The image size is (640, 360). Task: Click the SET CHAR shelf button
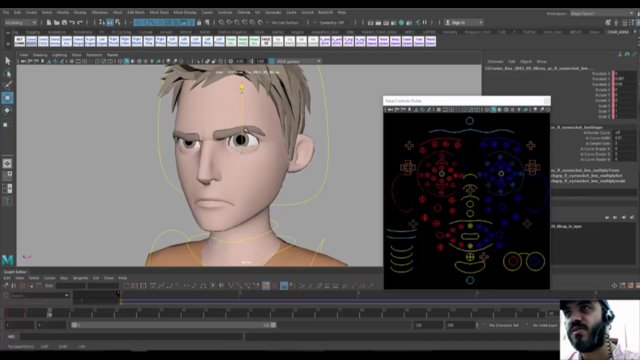point(20,41)
